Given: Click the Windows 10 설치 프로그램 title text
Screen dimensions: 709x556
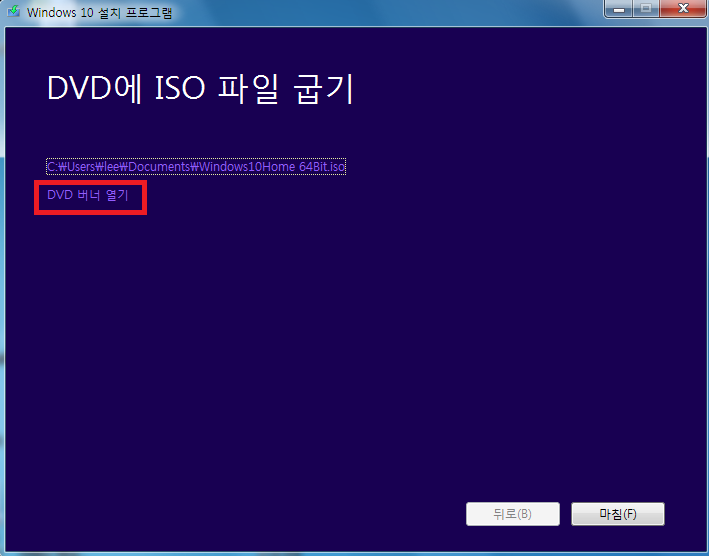Looking at the screenshot, I should (x=99, y=12).
